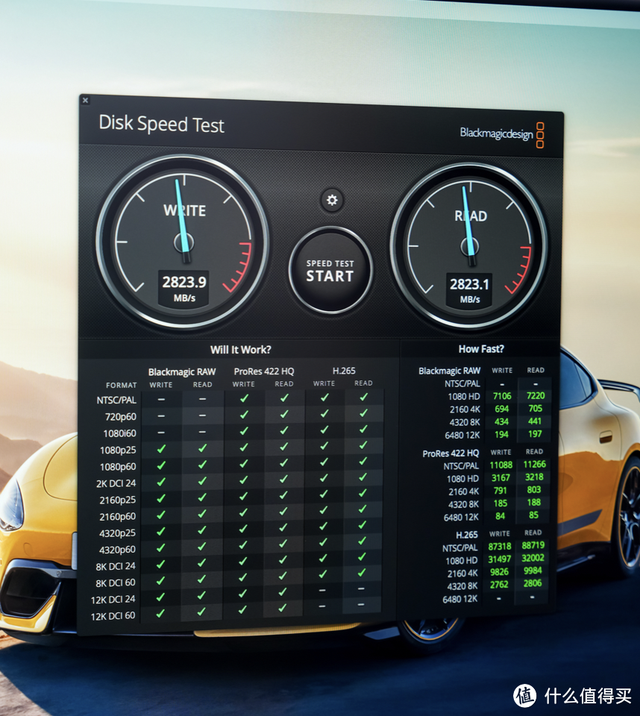Click ProRes 422 HQ read checkmark for 12K DCI 24
Screen dimensions: 640x716
click(x=283, y=592)
